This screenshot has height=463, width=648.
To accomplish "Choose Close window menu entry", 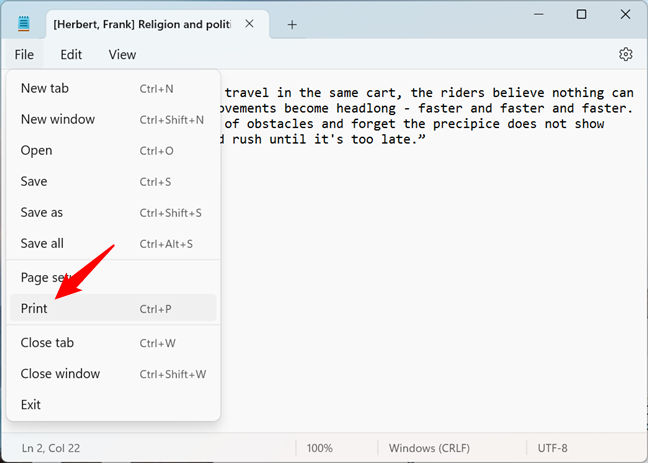I will pos(60,373).
